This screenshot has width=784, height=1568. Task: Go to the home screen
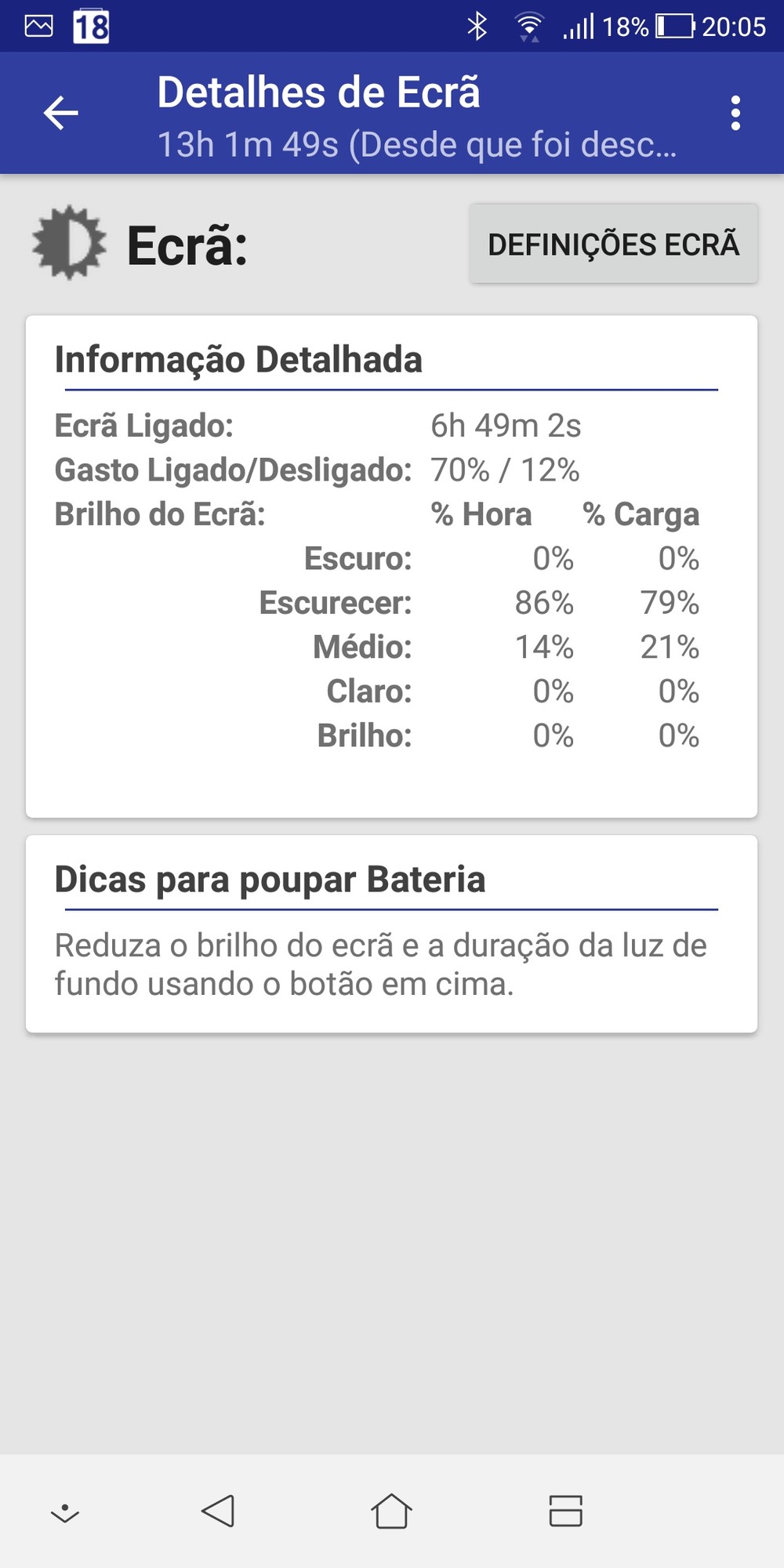click(391, 1511)
